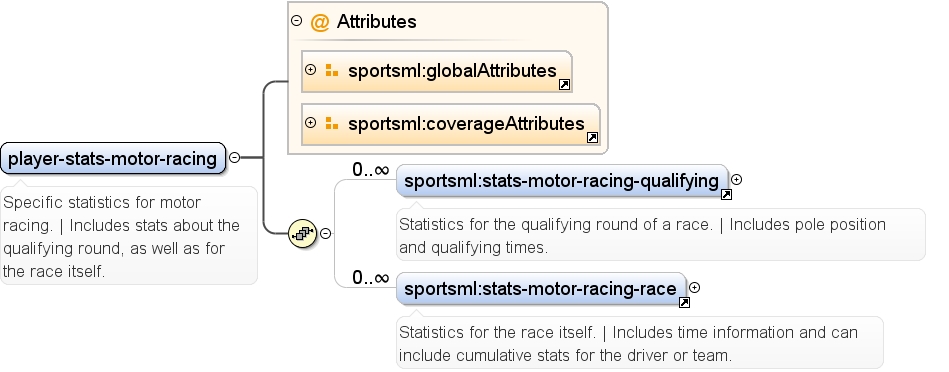
Task: Click the sportsml:globalAttributes label
Action: tap(452, 71)
